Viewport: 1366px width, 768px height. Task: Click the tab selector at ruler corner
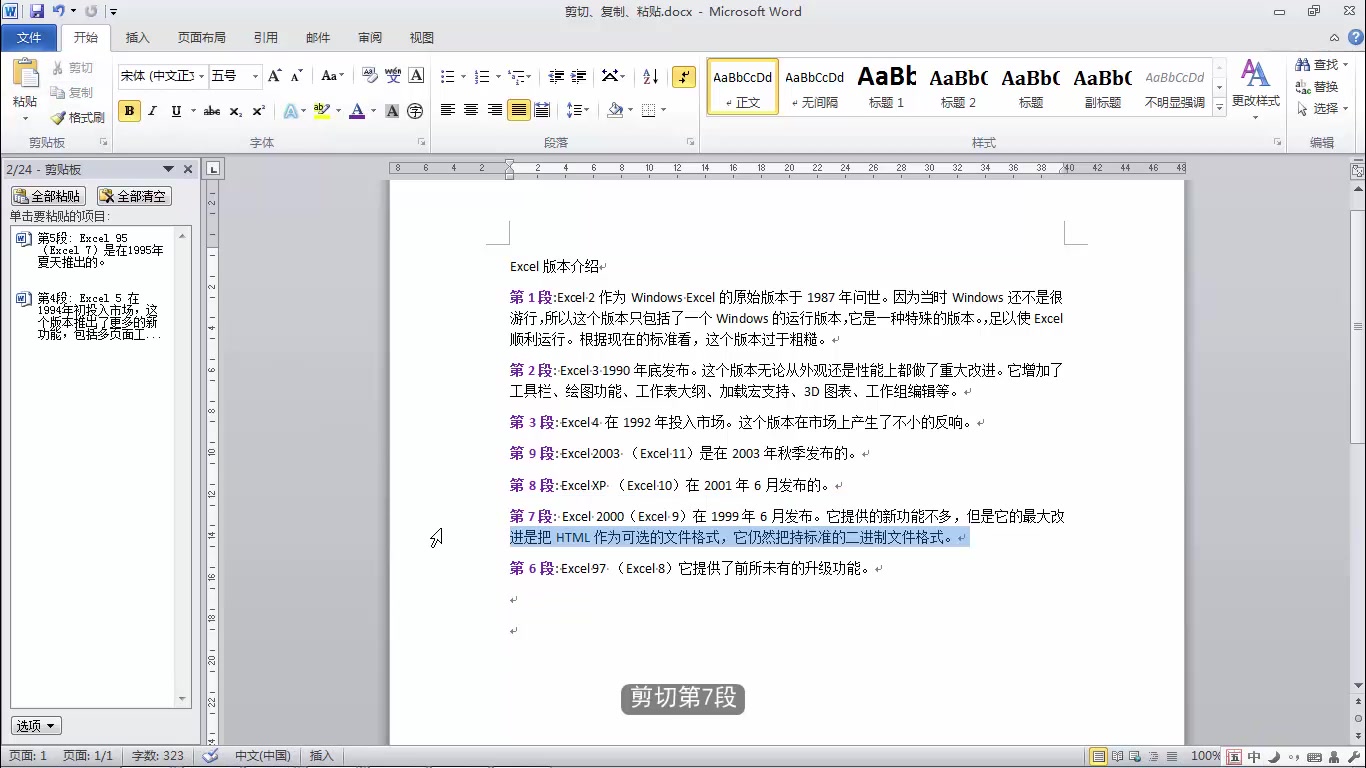214,169
